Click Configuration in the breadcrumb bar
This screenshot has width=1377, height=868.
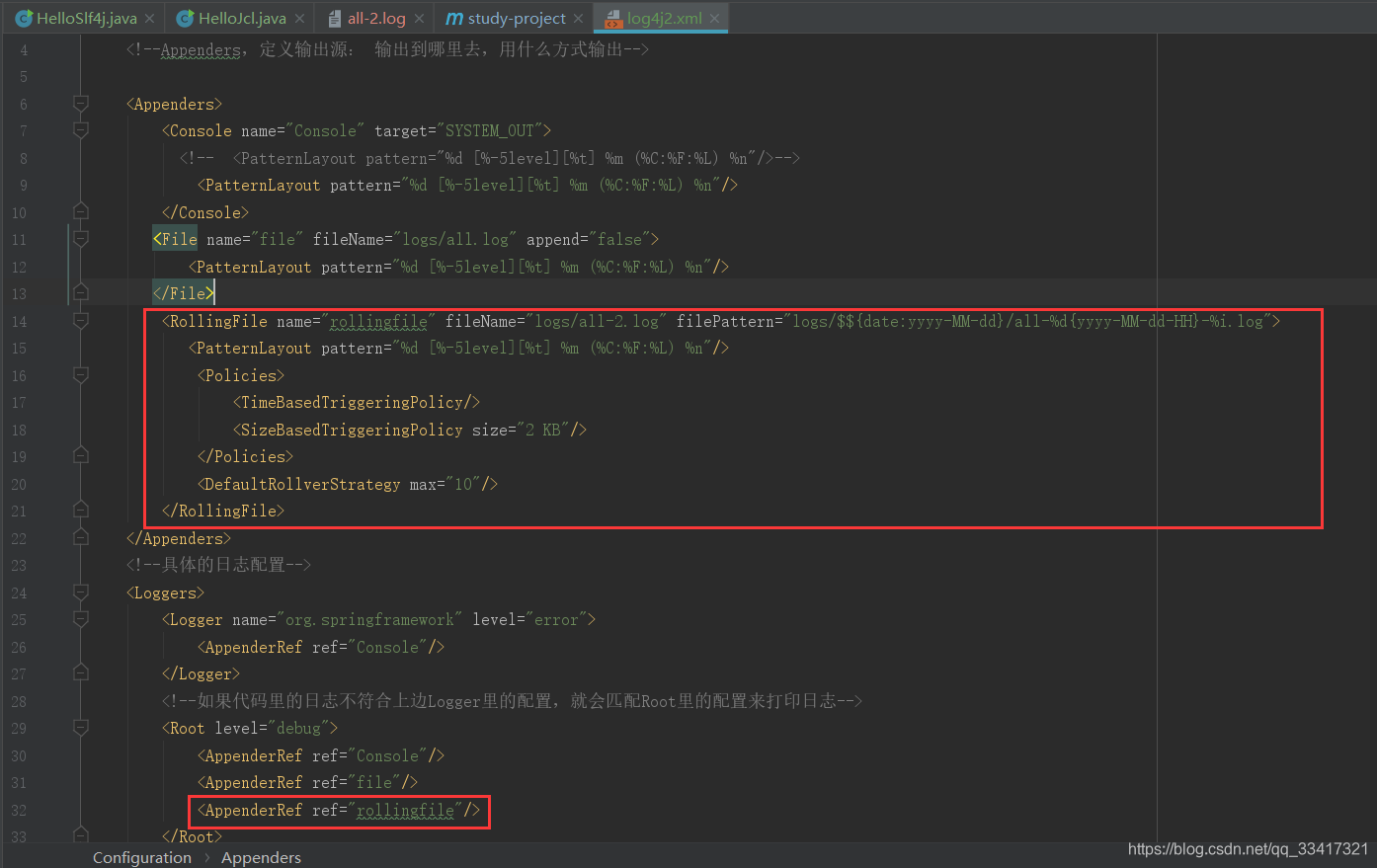(x=142, y=857)
